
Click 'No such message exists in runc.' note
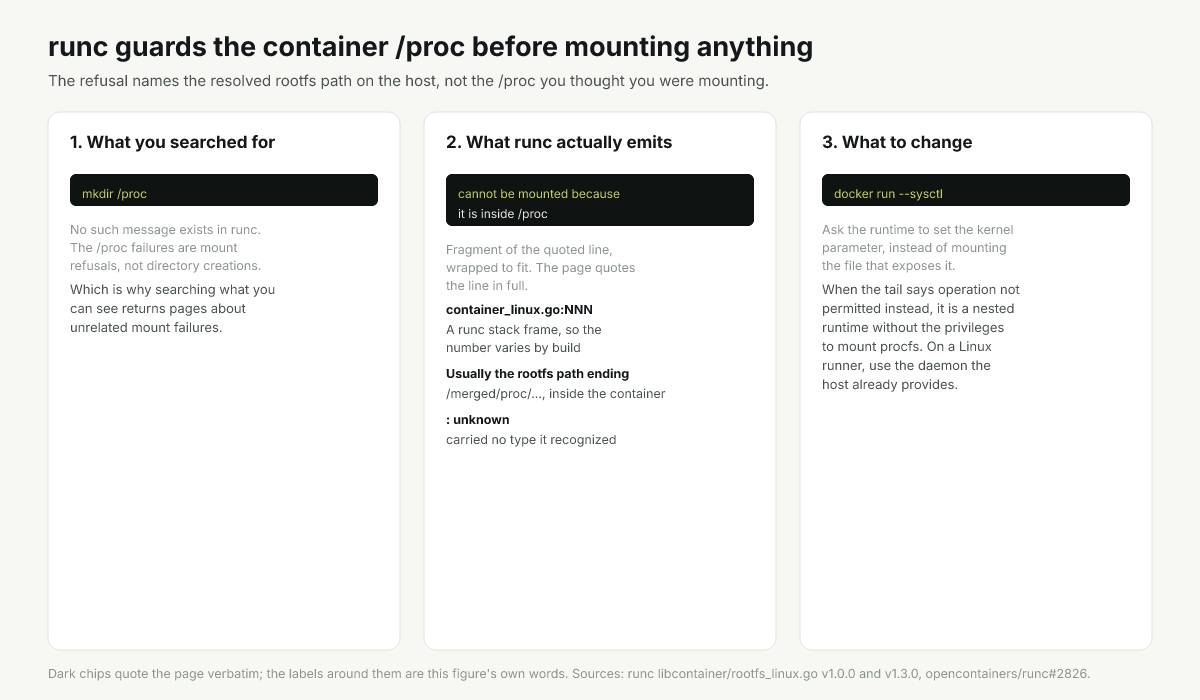(x=165, y=230)
